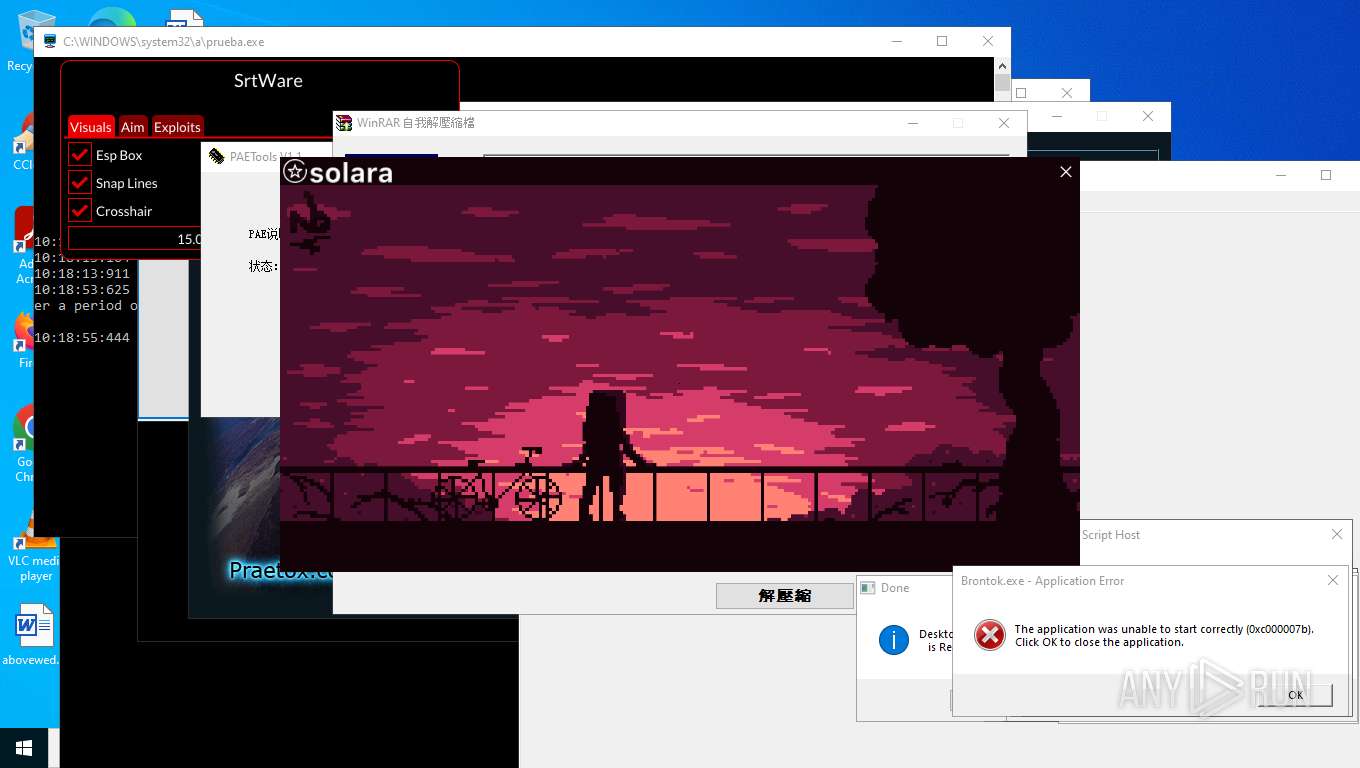The height and width of the screenshot is (768, 1360).
Task: Click the console scrollbar up arrow
Action: click(1002, 67)
